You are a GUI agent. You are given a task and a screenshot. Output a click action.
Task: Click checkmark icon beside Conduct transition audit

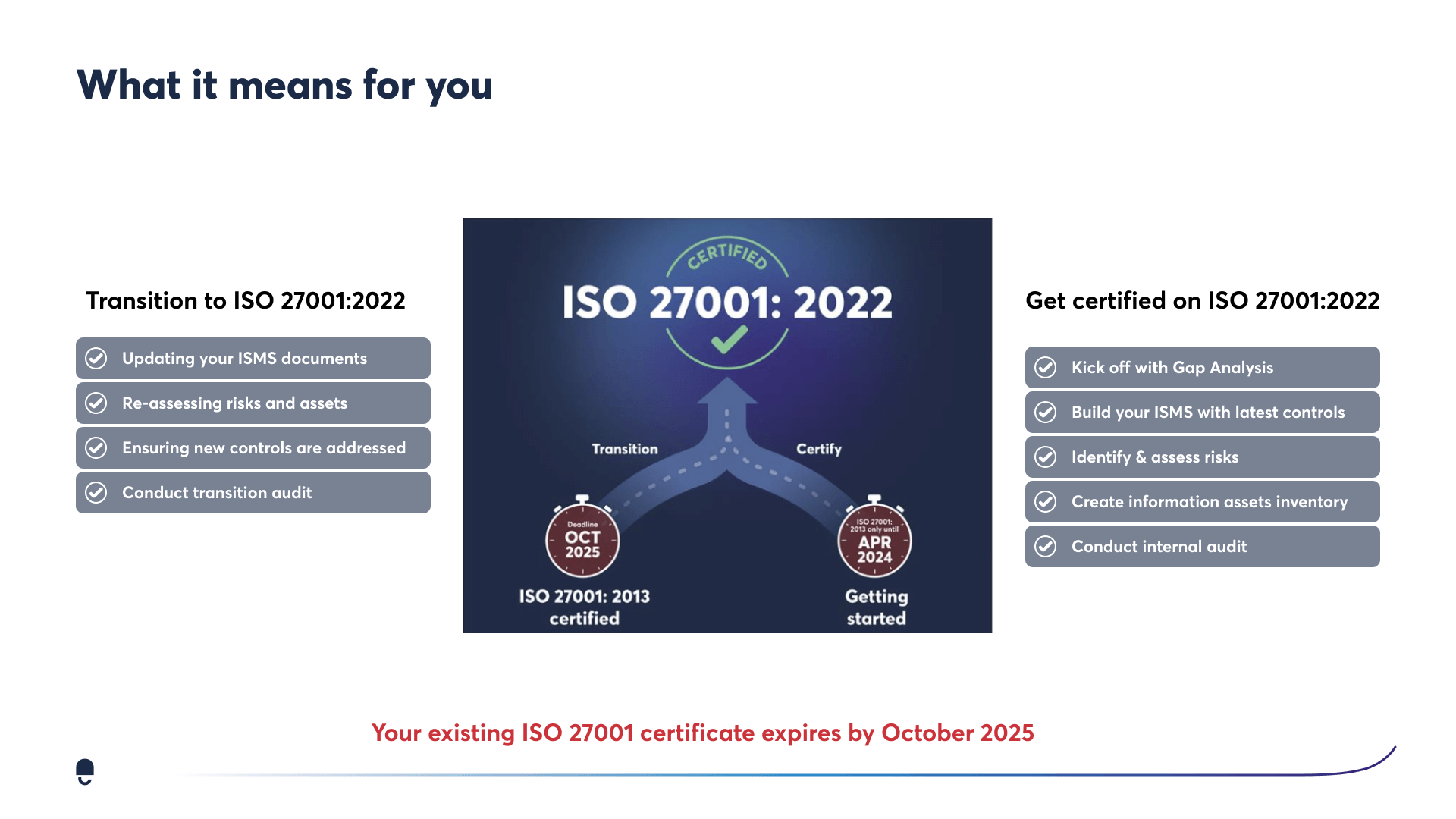tap(96, 493)
